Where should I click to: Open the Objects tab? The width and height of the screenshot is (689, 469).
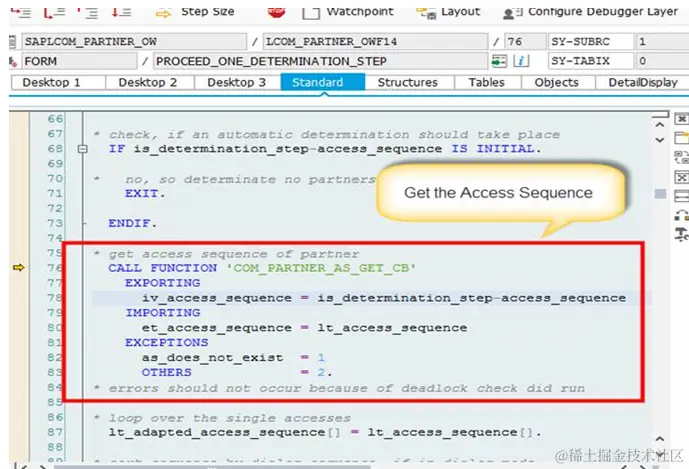(558, 83)
